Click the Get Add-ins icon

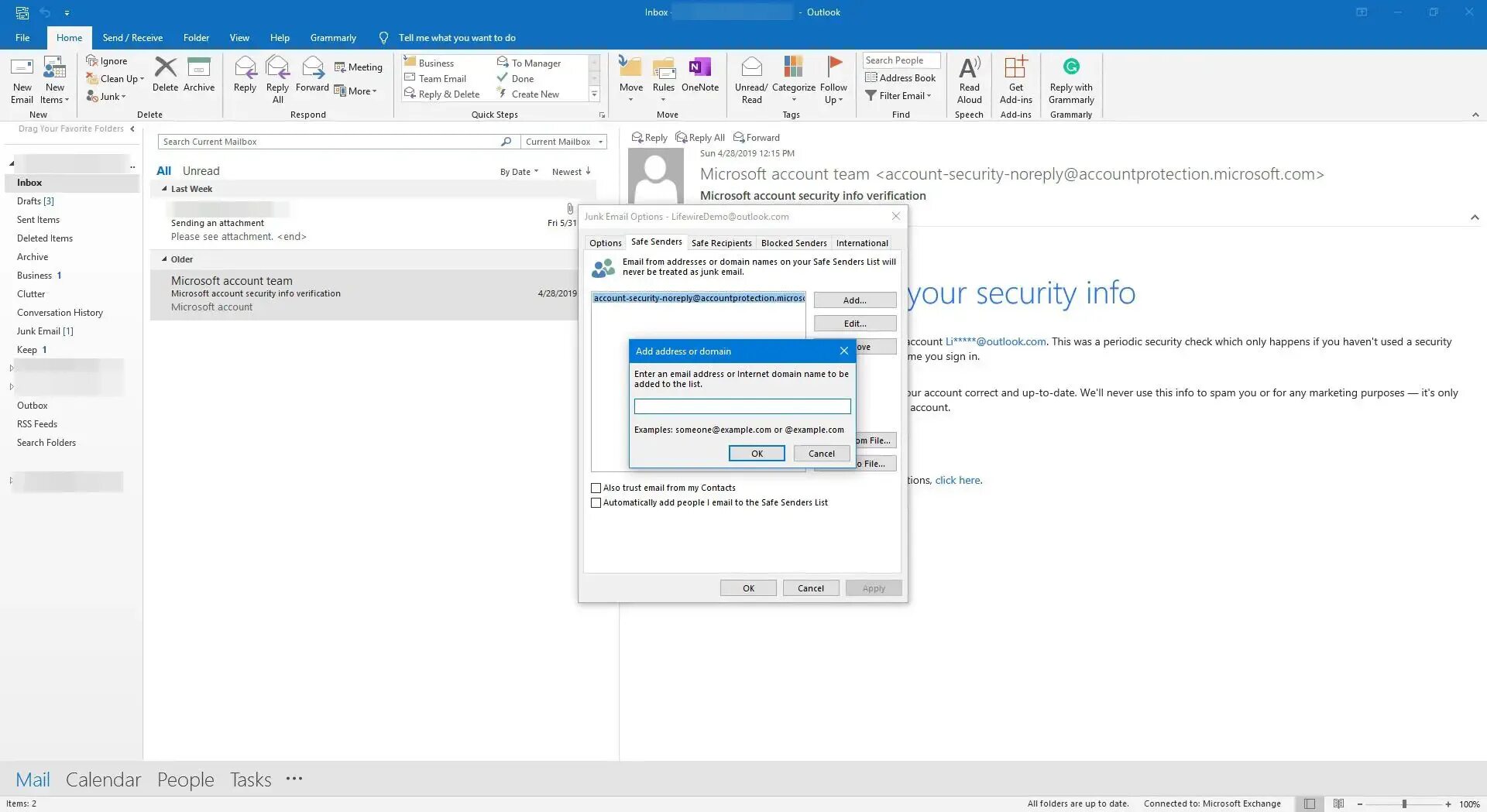pyautogui.click(x=1016, y=67)
